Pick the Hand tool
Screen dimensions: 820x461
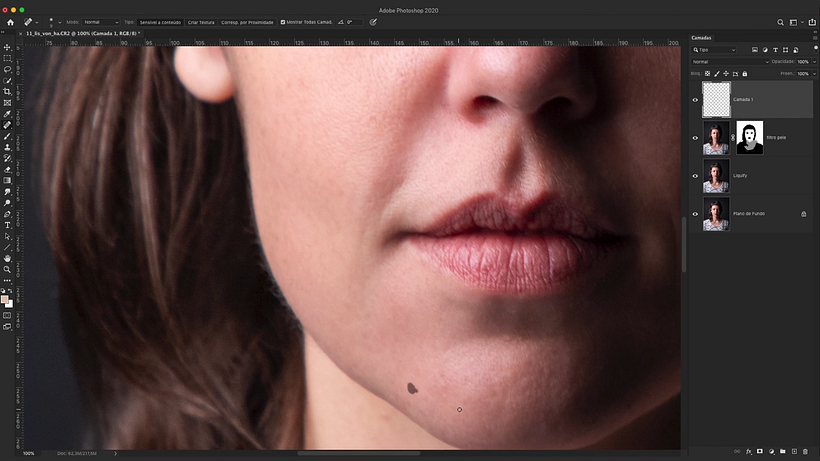point(7,258)
